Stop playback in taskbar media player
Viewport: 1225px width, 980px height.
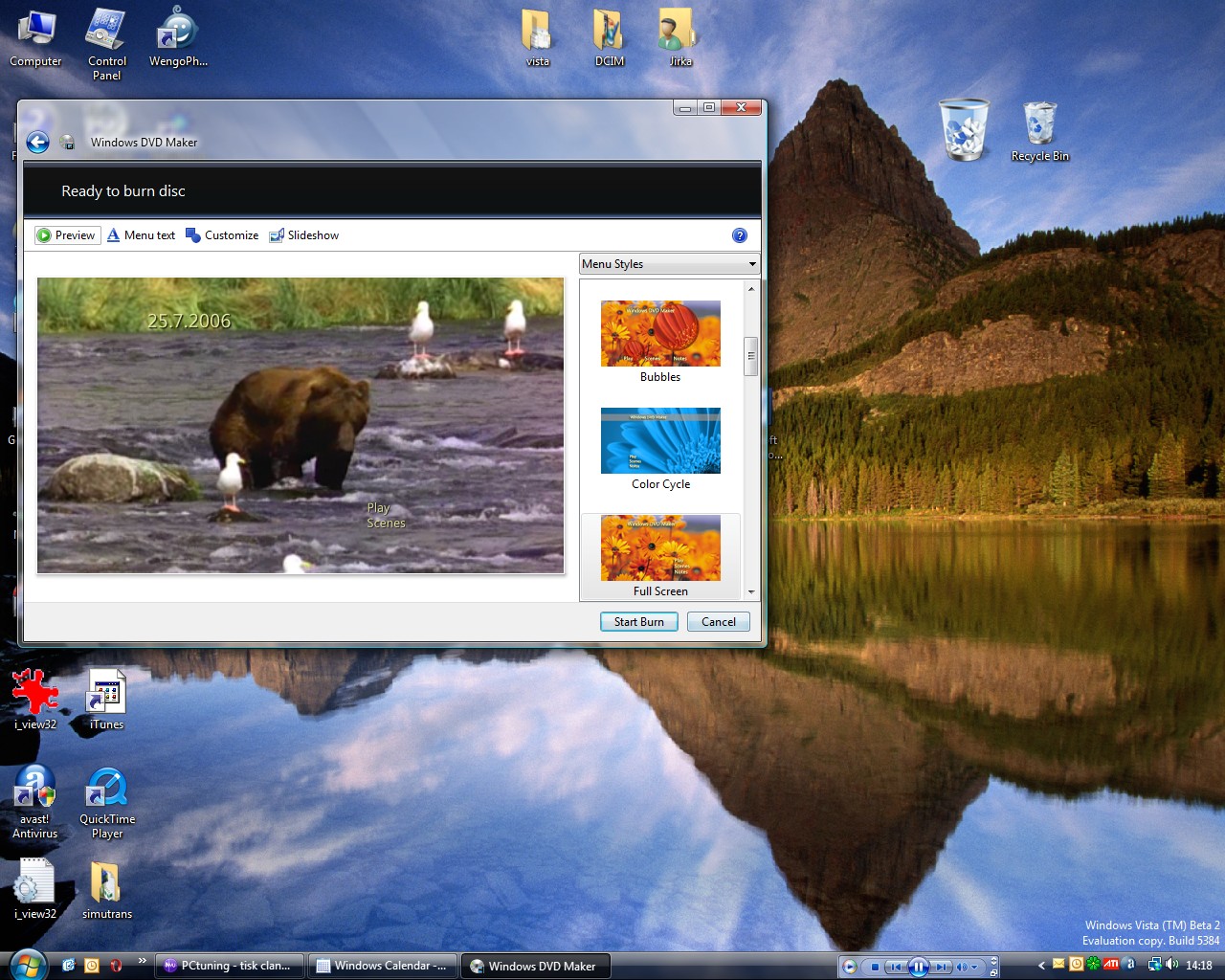coord(875,967)
